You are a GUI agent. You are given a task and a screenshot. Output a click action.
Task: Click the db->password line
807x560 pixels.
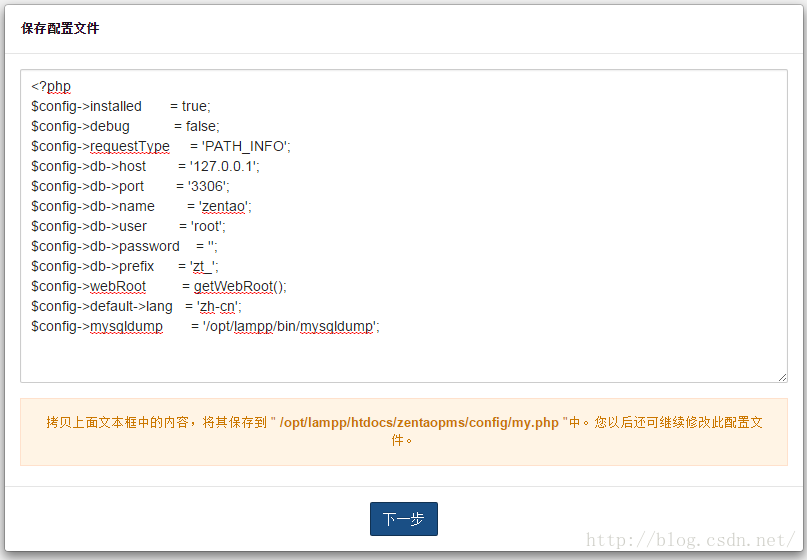click(125, 247)
